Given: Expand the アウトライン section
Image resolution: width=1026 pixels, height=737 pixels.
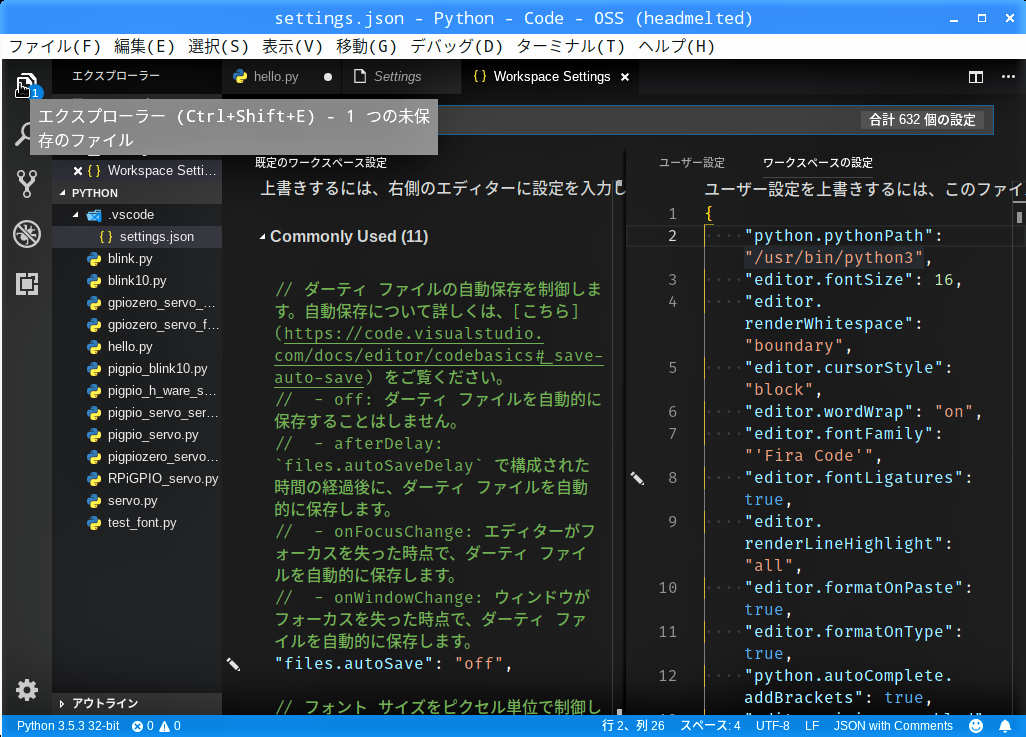Looking at the screenshot, I should click(62, 704).
